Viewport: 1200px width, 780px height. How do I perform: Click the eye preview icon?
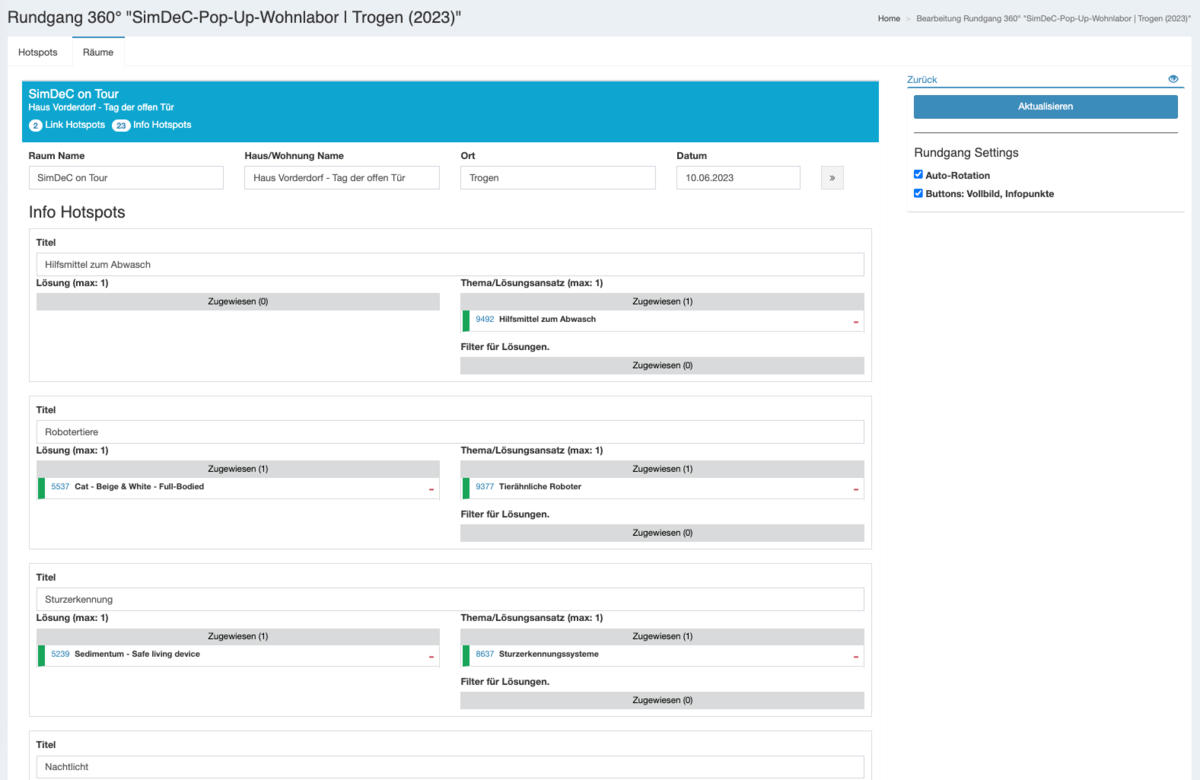[1173, 79]
